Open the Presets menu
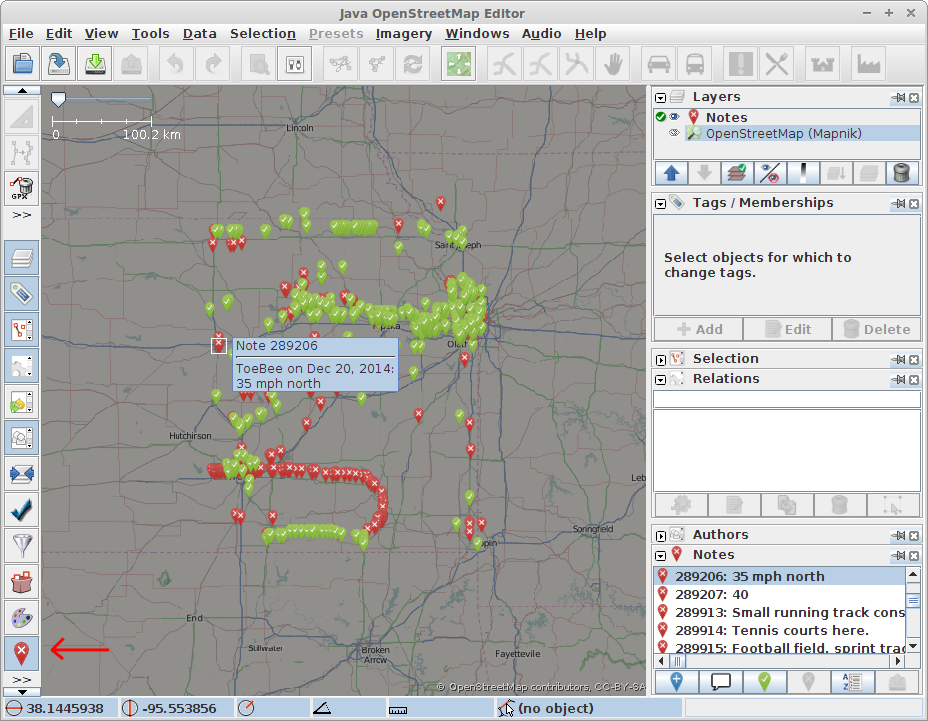Viewport: 928px width, 721px height. pyautogui.click(x=335, y=33)
